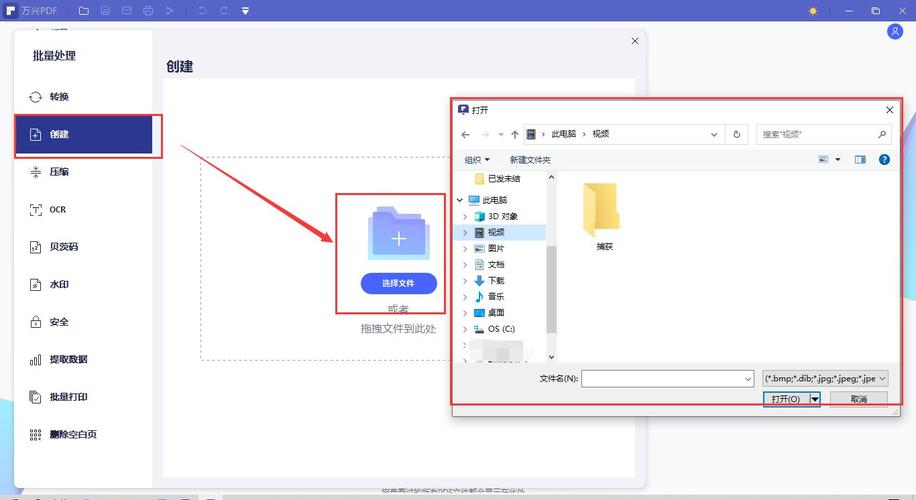Select 创建 in batch sidebar
The width and height of the screenshot is (916, 500).
coord(84,134)
